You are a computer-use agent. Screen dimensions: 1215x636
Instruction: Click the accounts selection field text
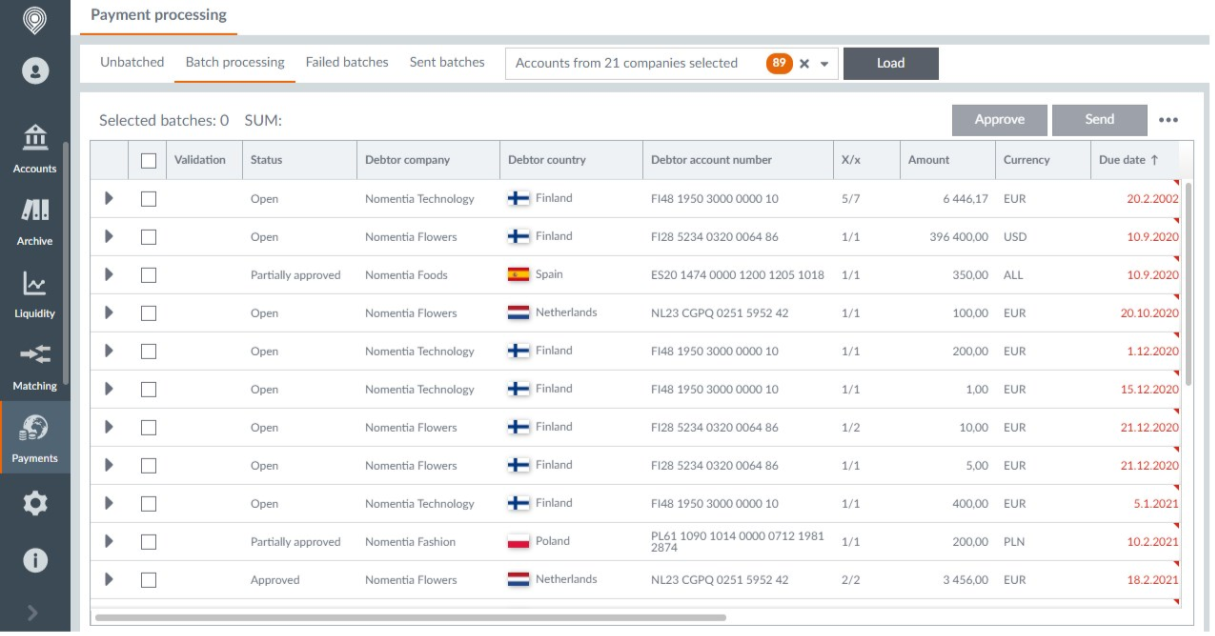626,63
